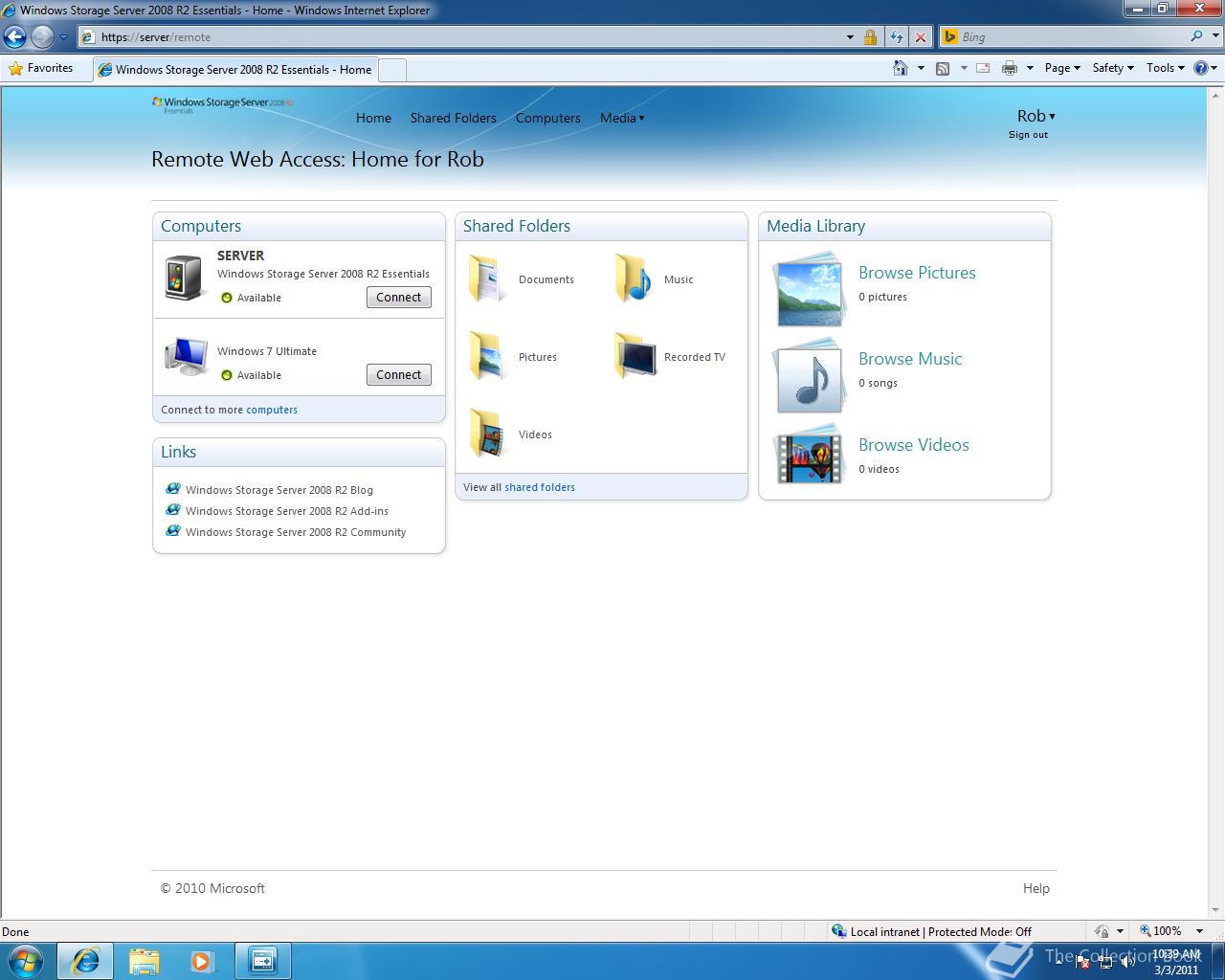Viewport: 1225px width, 980px height.
Task: Connect to the Windows 7 Ultimate computer
Action: tap(399, 374)
